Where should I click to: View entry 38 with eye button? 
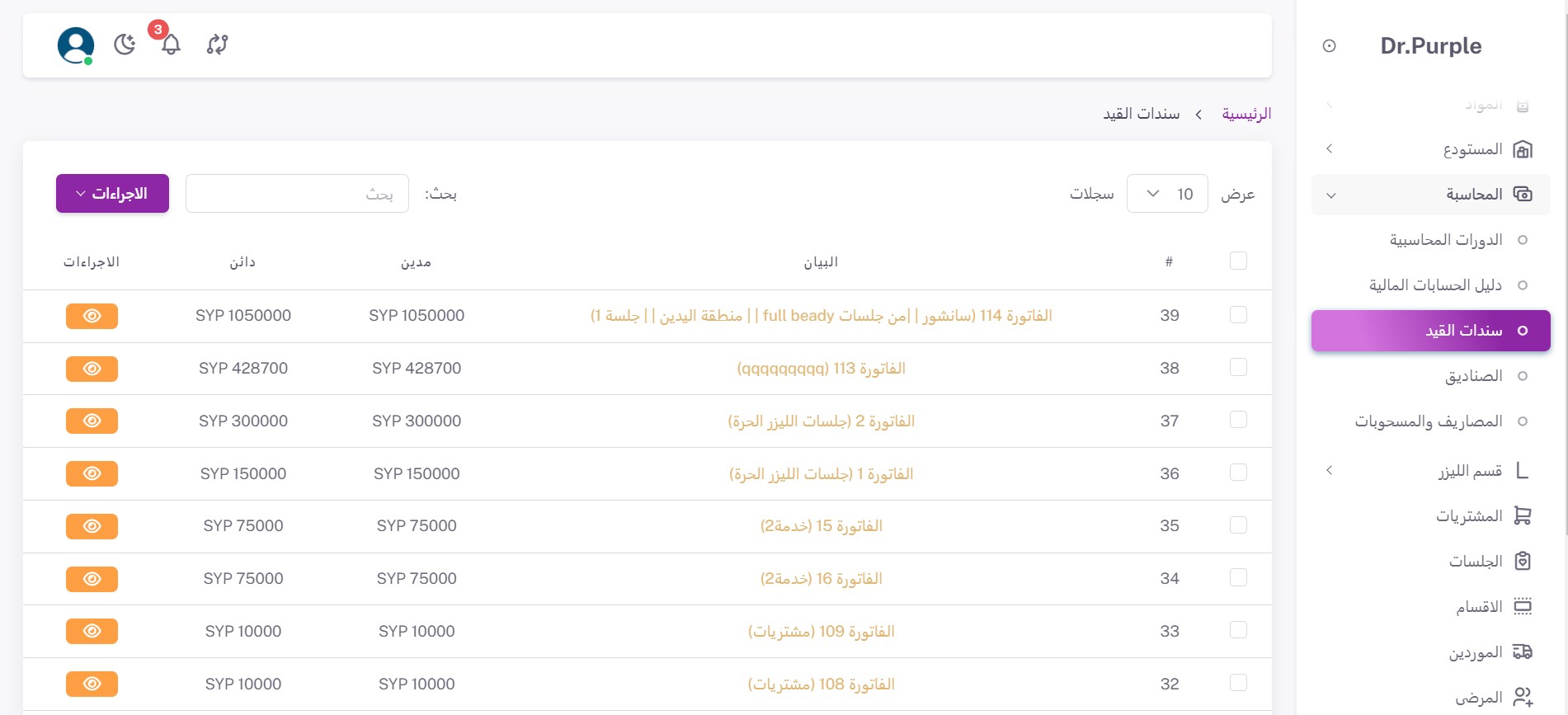pos(92,369)
